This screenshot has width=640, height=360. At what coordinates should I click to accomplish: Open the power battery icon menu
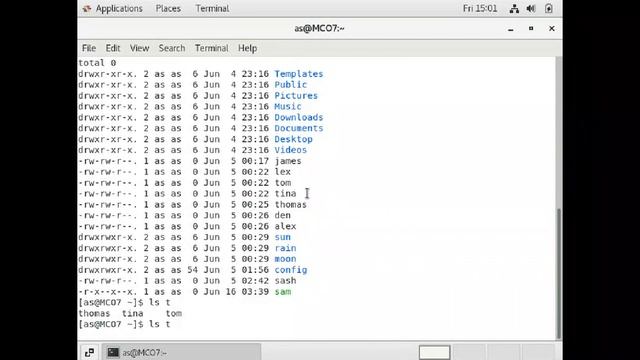tap(549, 9)
